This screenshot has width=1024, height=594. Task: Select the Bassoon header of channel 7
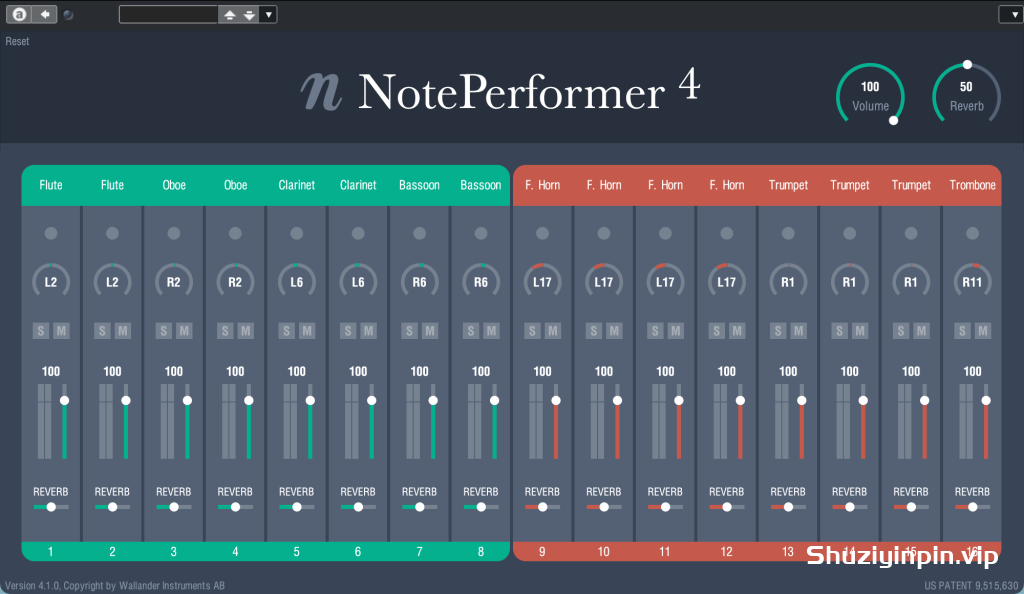click(x=419, y=185)
